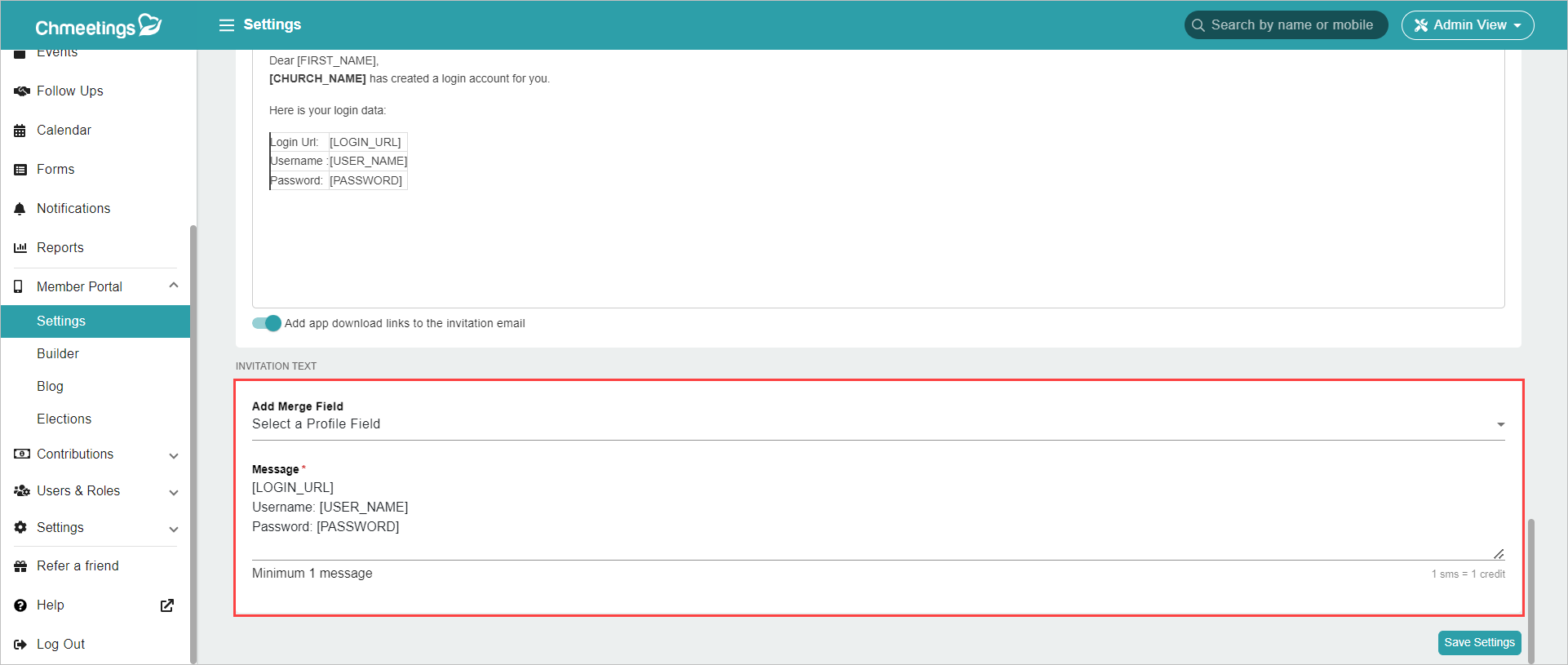Viewport: 1568px width, 665px height.
Task: Click the main page vertical scrollbar
Action: click(x=1531, y=591)
